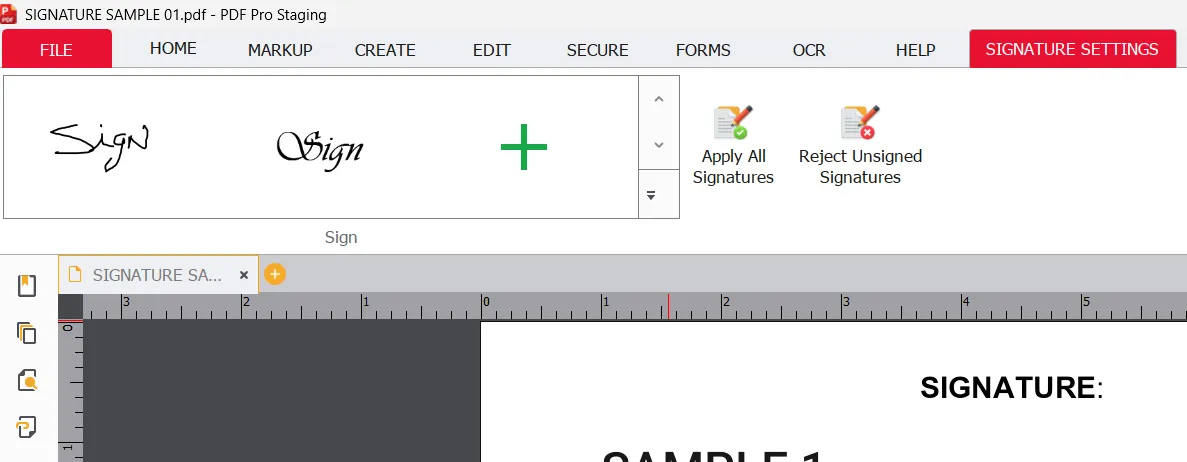
Task: Select the SIGNATURE SA... document tab
Action: click(x=157, y=275)
